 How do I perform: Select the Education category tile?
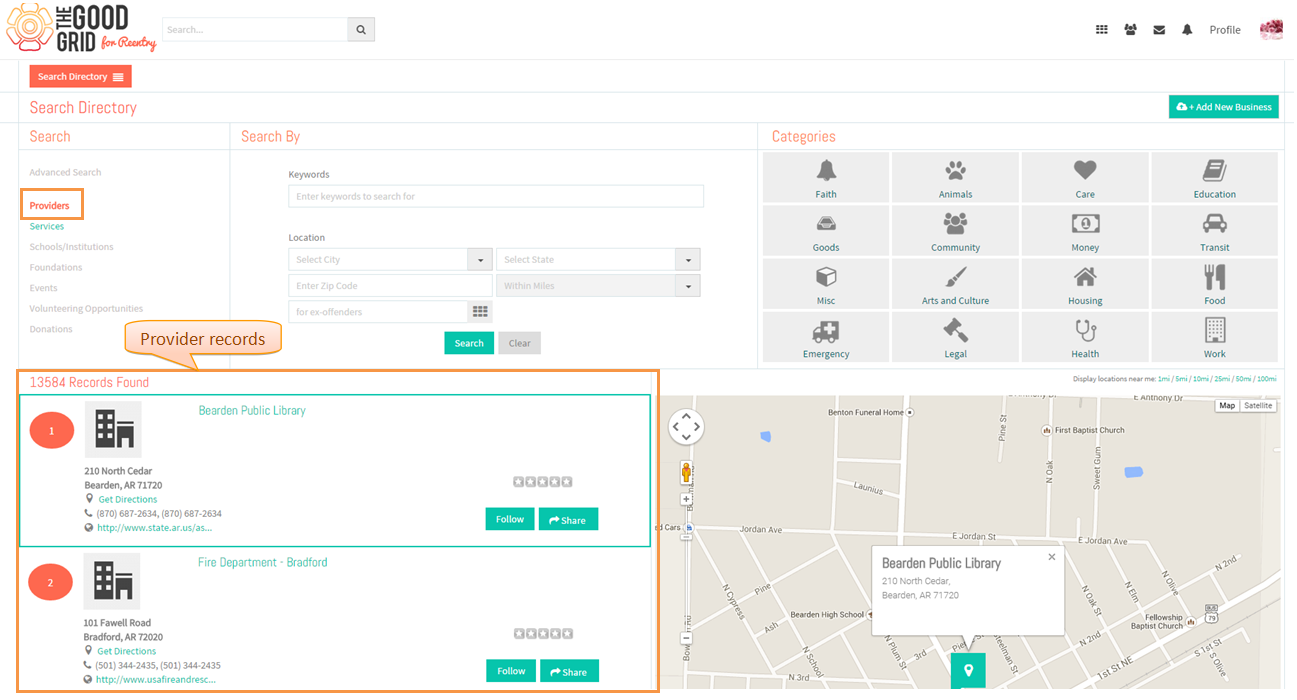(x=1214, y=177)
